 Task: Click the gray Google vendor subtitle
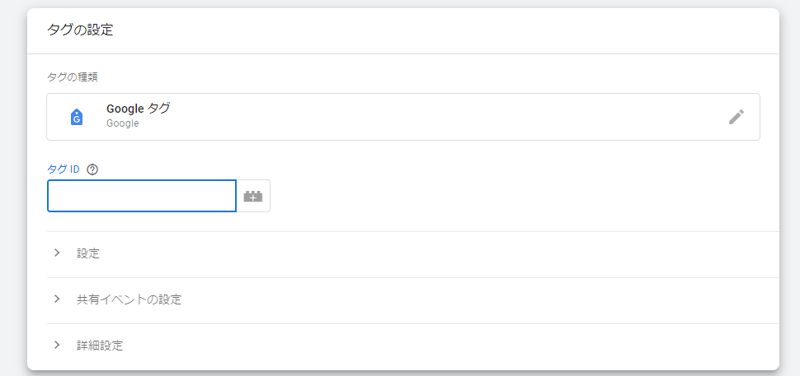coord(122,123)
